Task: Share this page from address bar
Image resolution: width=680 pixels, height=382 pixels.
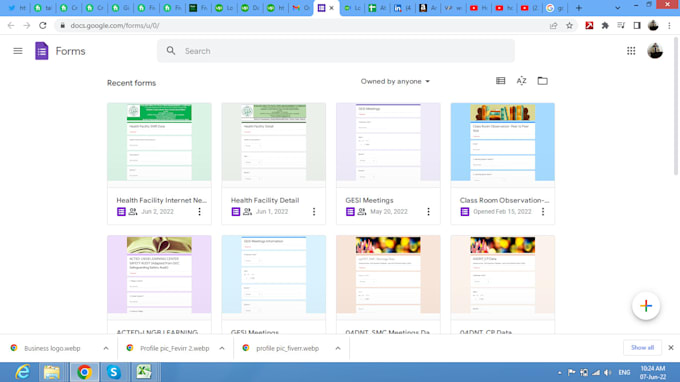Action: [x=553, y=26]
